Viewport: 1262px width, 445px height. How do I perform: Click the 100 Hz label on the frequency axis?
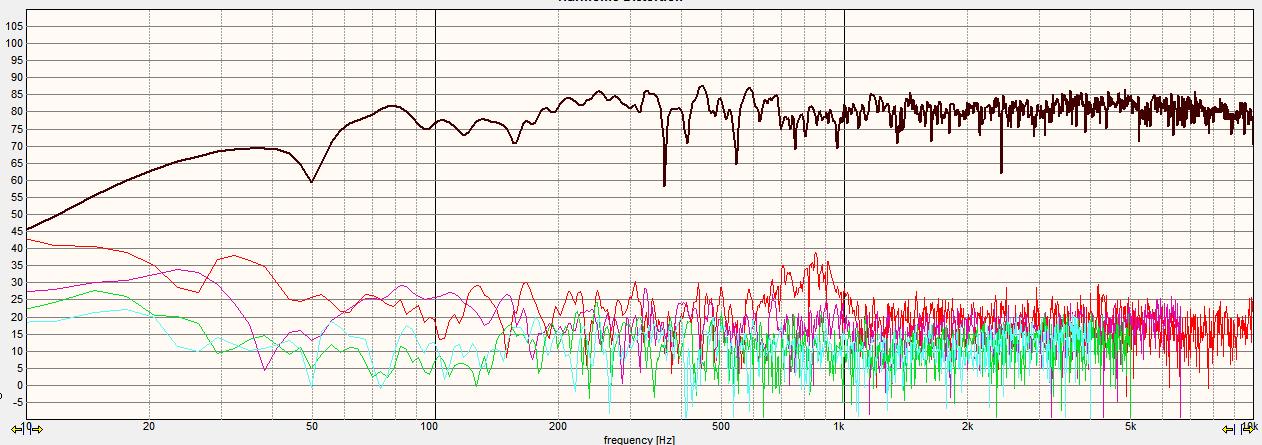coord(429,427)
